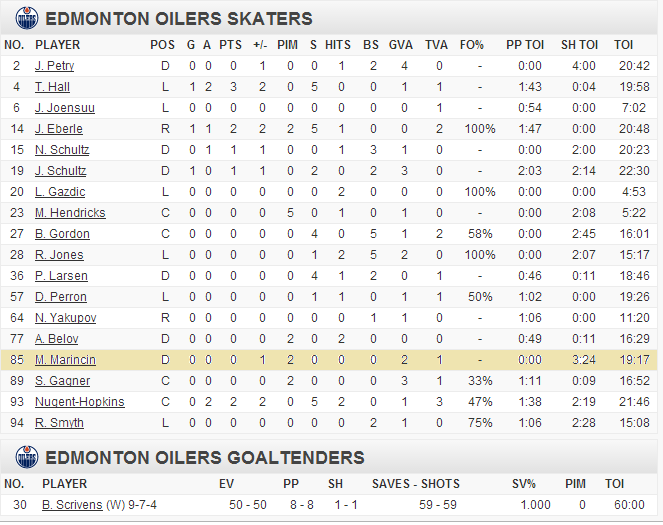Open T. Hall's player page
The width and height of the screenshot is (663, 525).
pyautogui.click(x=52, y=87)
